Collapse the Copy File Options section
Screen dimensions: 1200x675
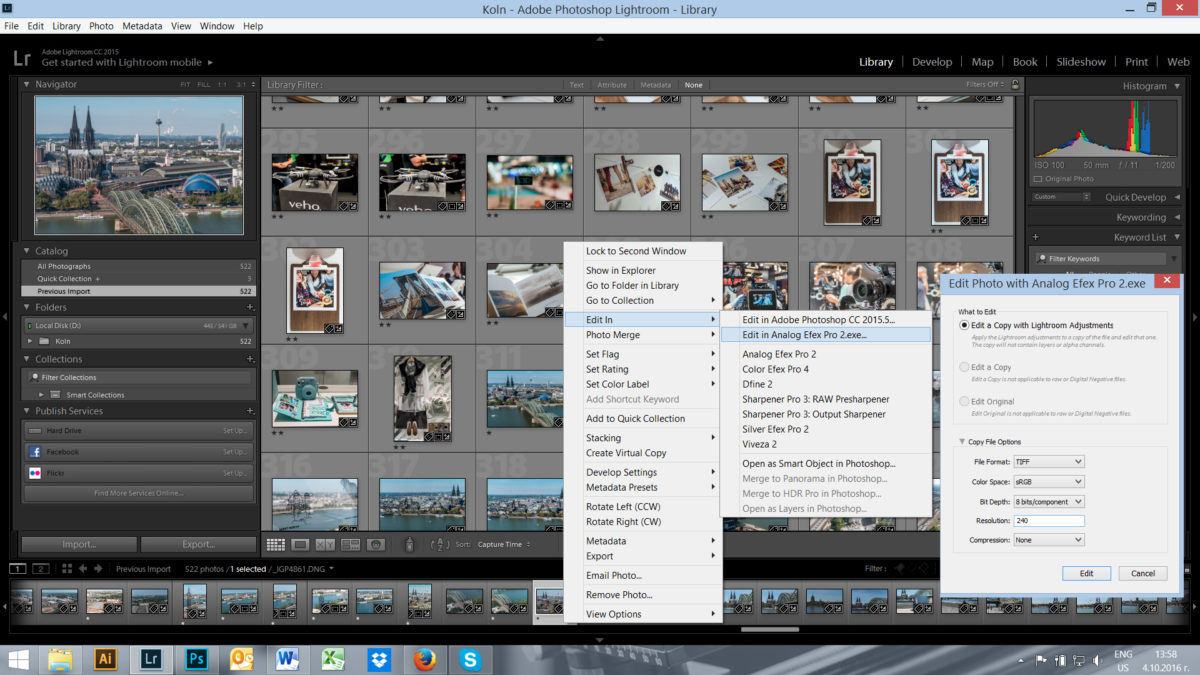coord(962,442)
